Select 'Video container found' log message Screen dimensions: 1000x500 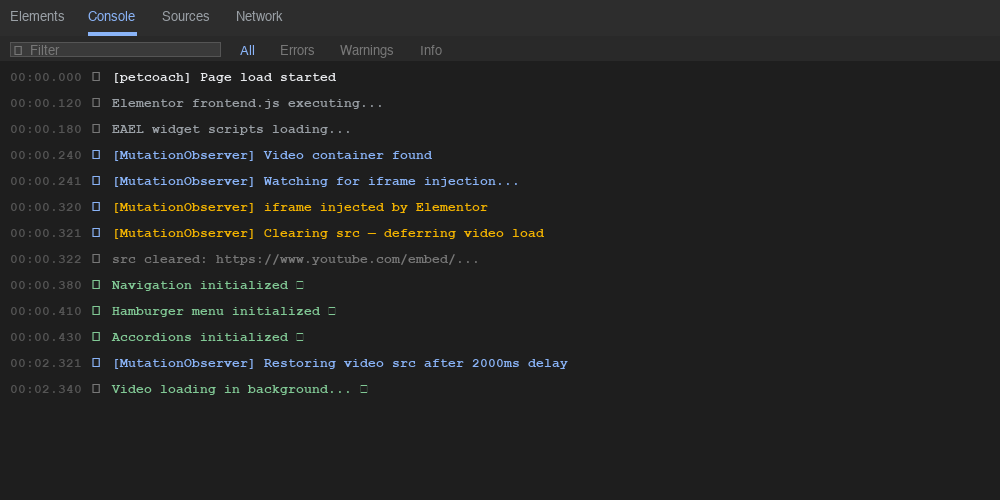348,156
